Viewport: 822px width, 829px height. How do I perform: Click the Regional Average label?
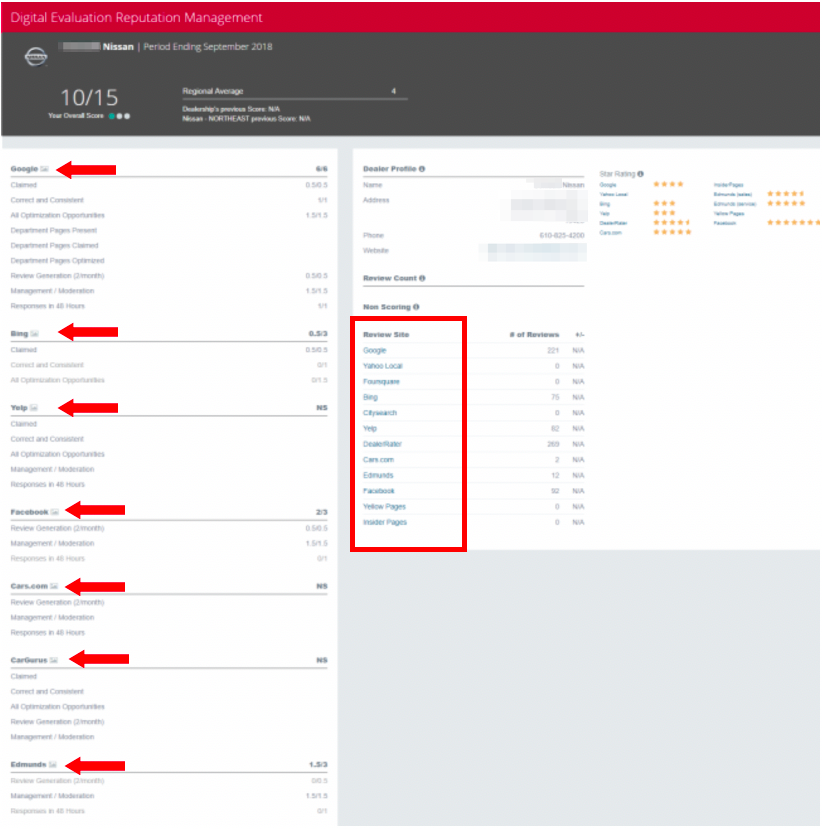click(213, 91)
